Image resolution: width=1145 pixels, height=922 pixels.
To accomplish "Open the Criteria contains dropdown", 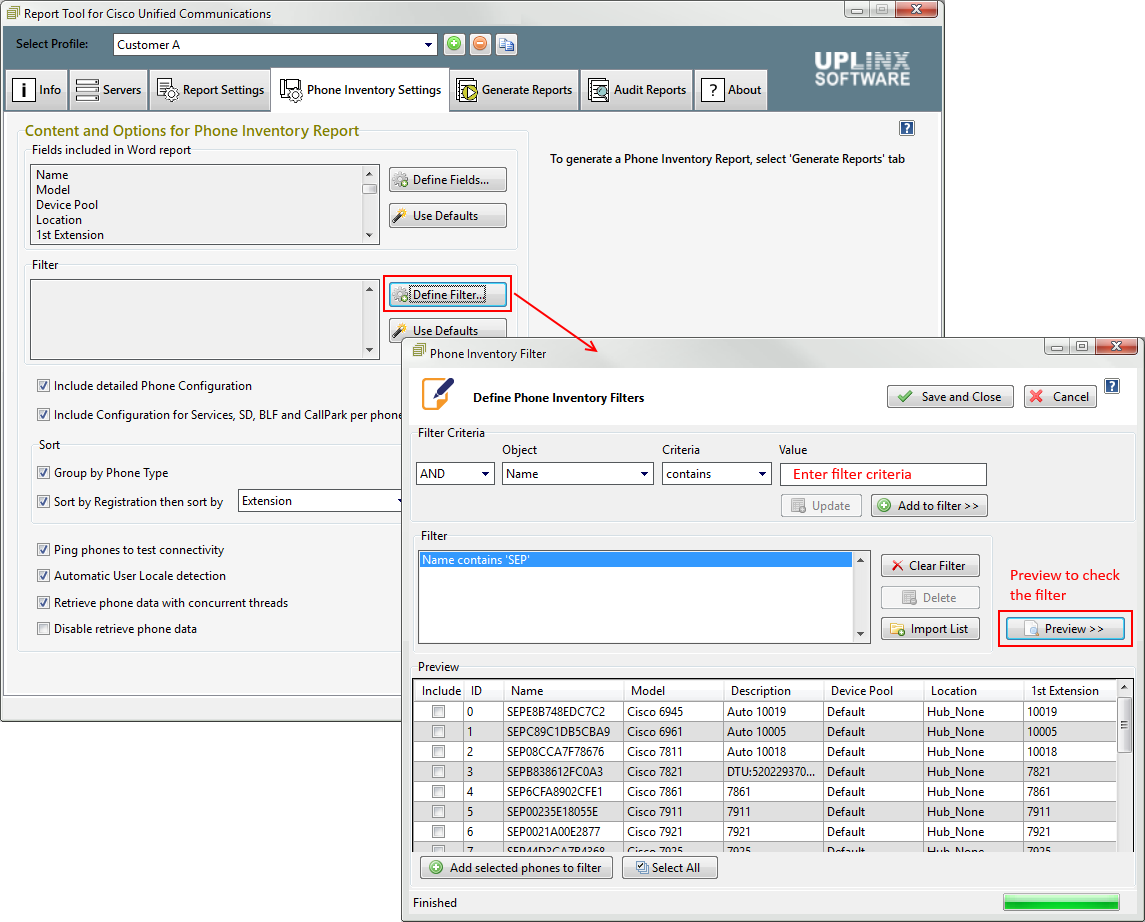I will pos(716,474).
